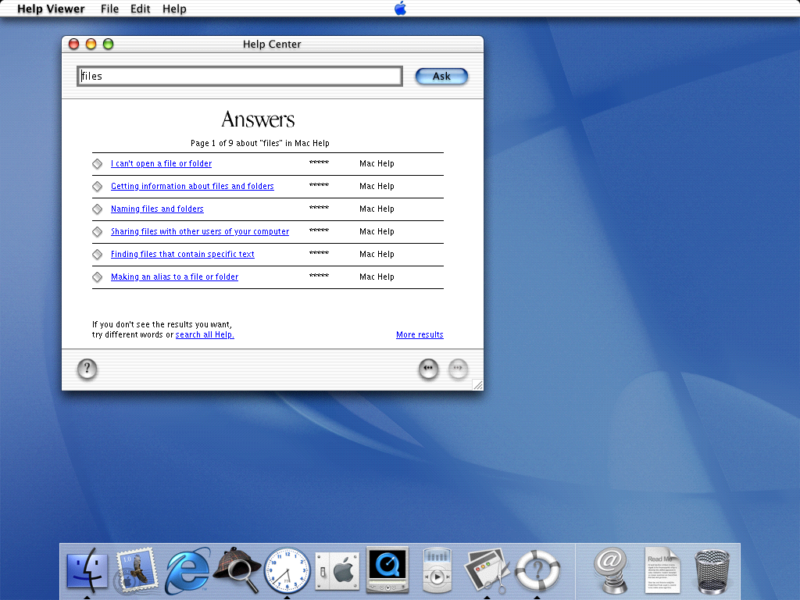Click inside the search text field
Viewport: 800px width, 600px height.
tap(238, 75)
